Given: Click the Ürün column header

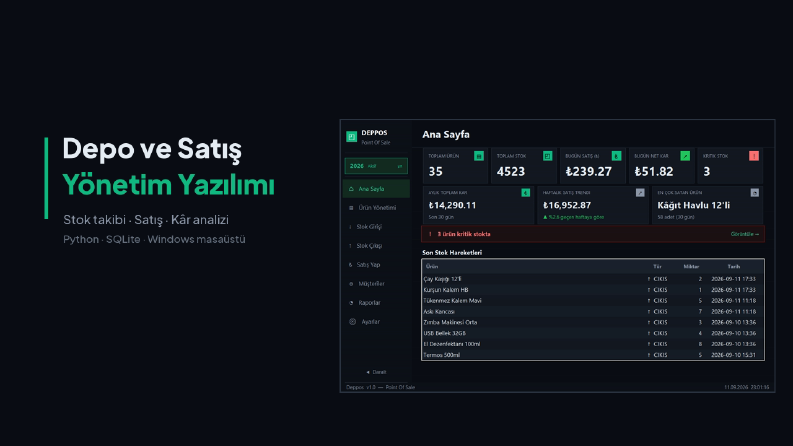Looking at the screenshot, I should coord(431,266).
